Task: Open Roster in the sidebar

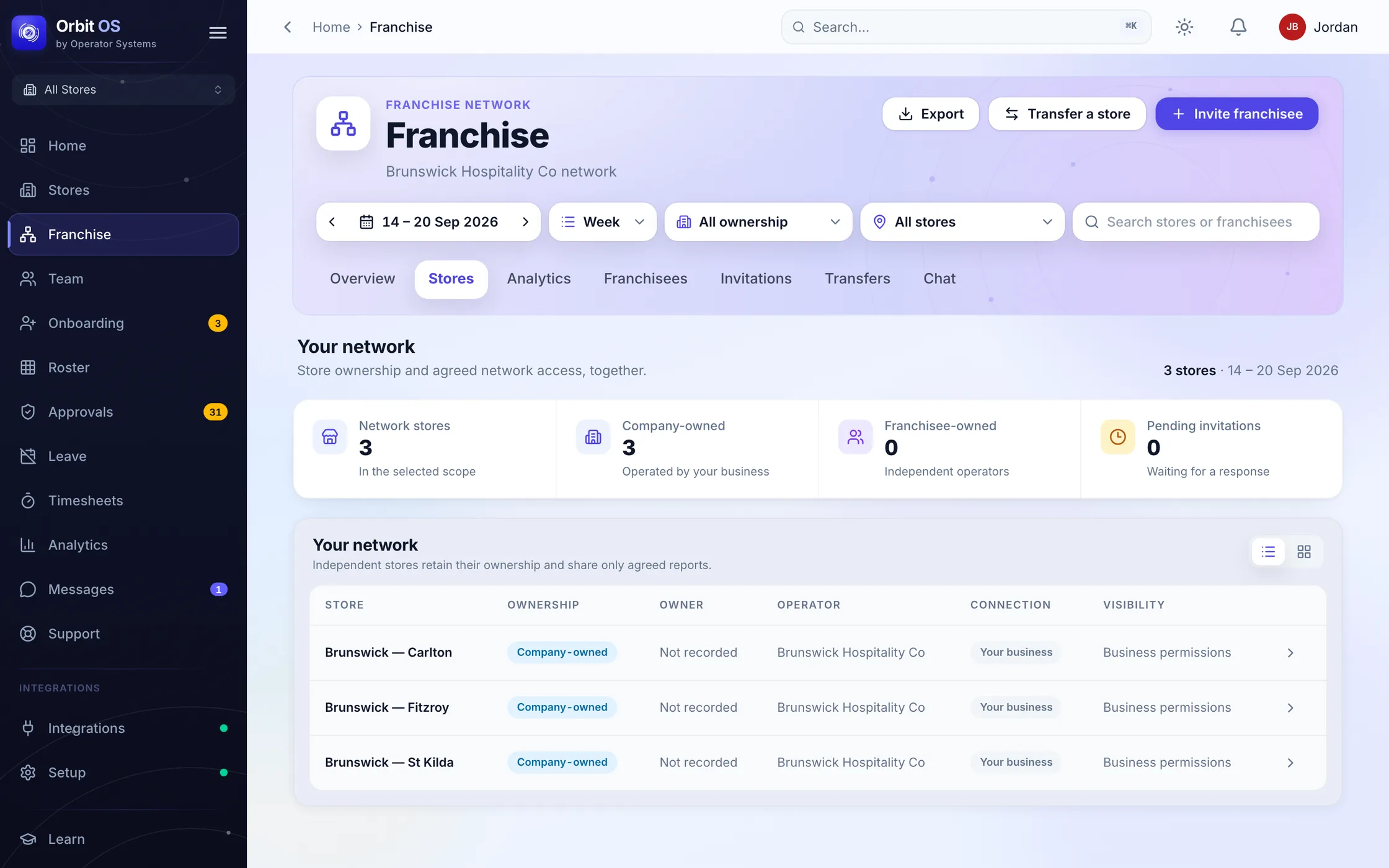Action: point(123,368)
